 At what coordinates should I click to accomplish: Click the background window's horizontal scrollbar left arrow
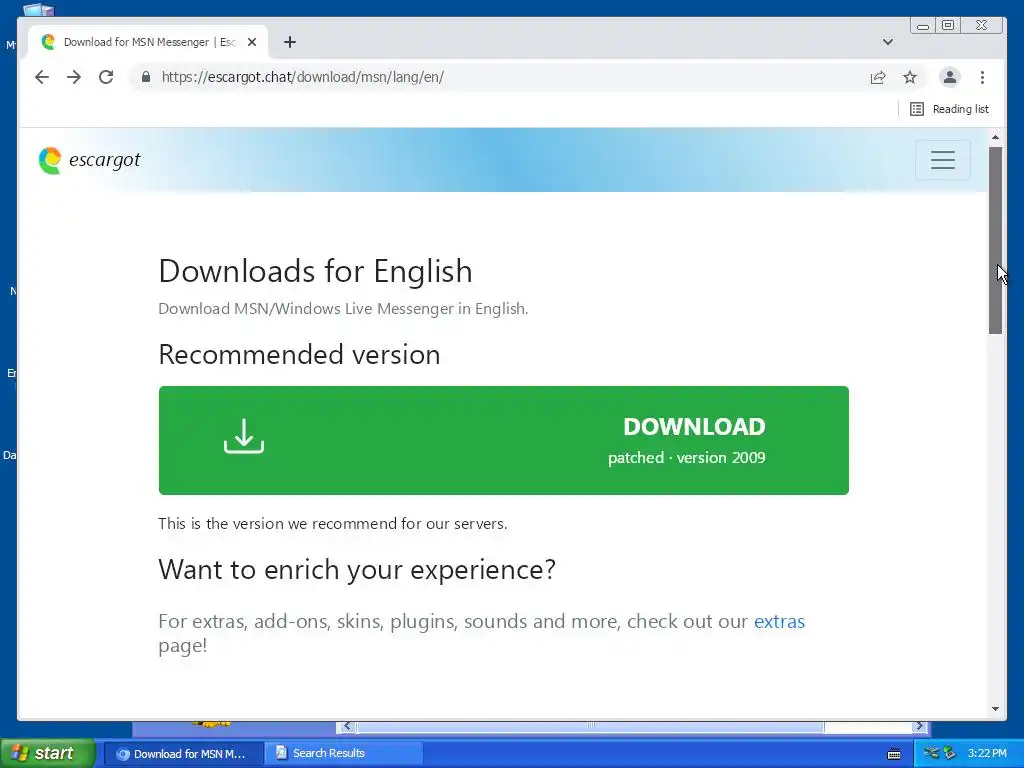(347, 726)
